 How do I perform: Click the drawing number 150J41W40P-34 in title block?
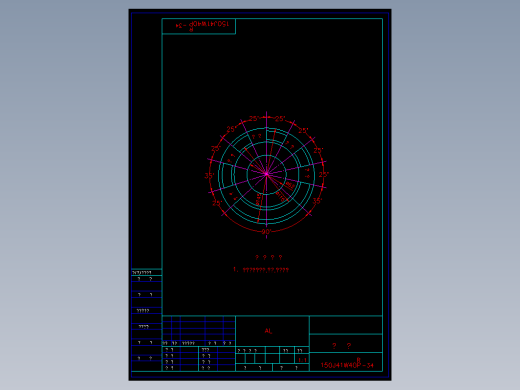[347, 364]
